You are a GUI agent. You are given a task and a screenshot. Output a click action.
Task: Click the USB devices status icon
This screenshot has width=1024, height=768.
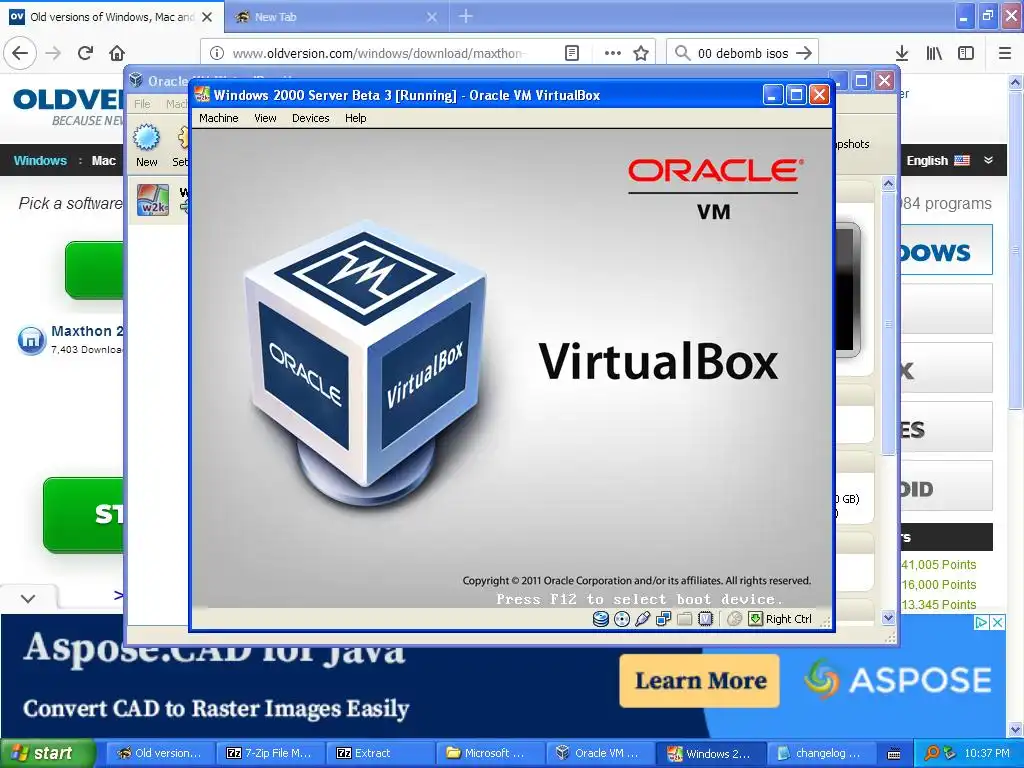pyautogui.click(x=643, y=618)
